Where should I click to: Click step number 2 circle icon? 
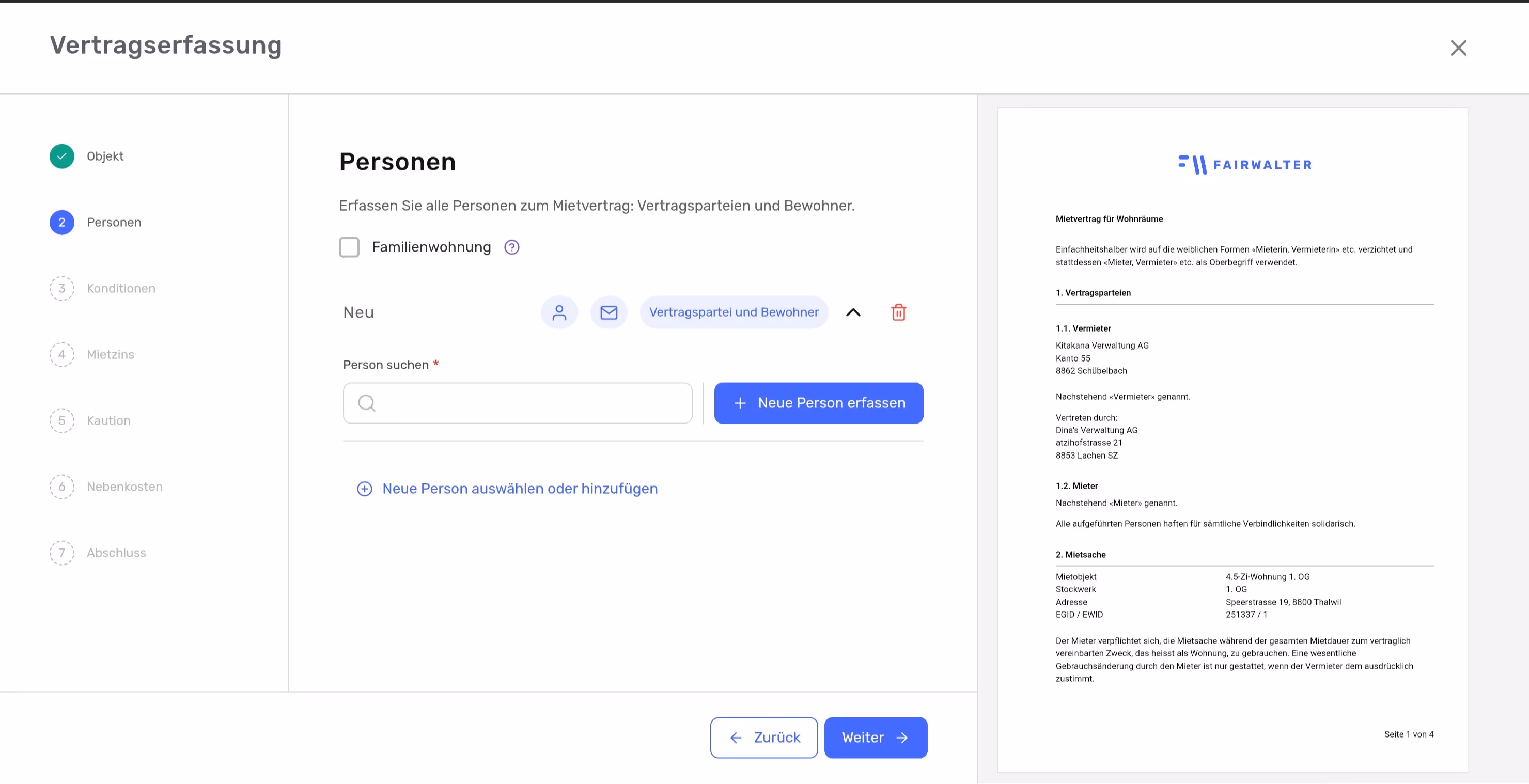click(x=62, y=222)
